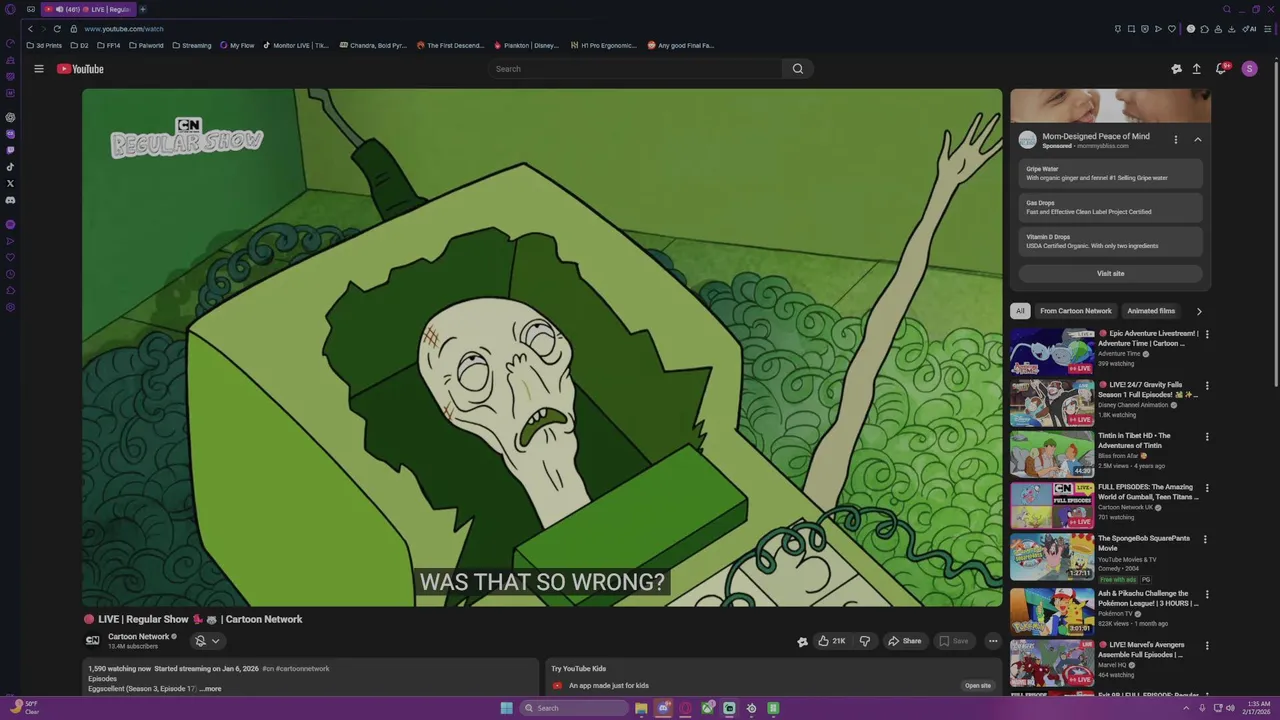The image size is (1280, 720).
Task: Click Open site for YouTube Kids
Action: click(978, 686)
